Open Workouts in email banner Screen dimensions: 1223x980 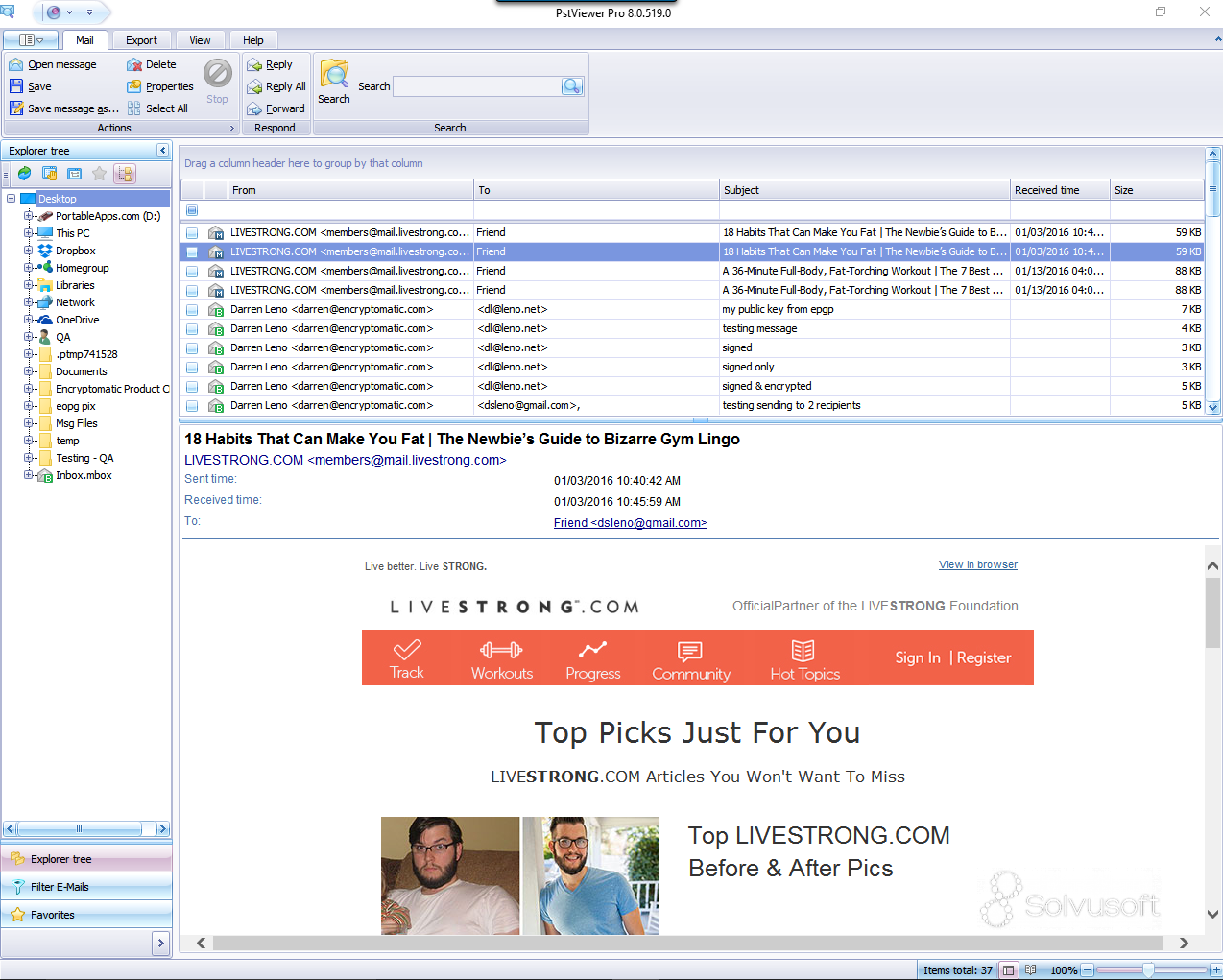(x=502, y=660)
